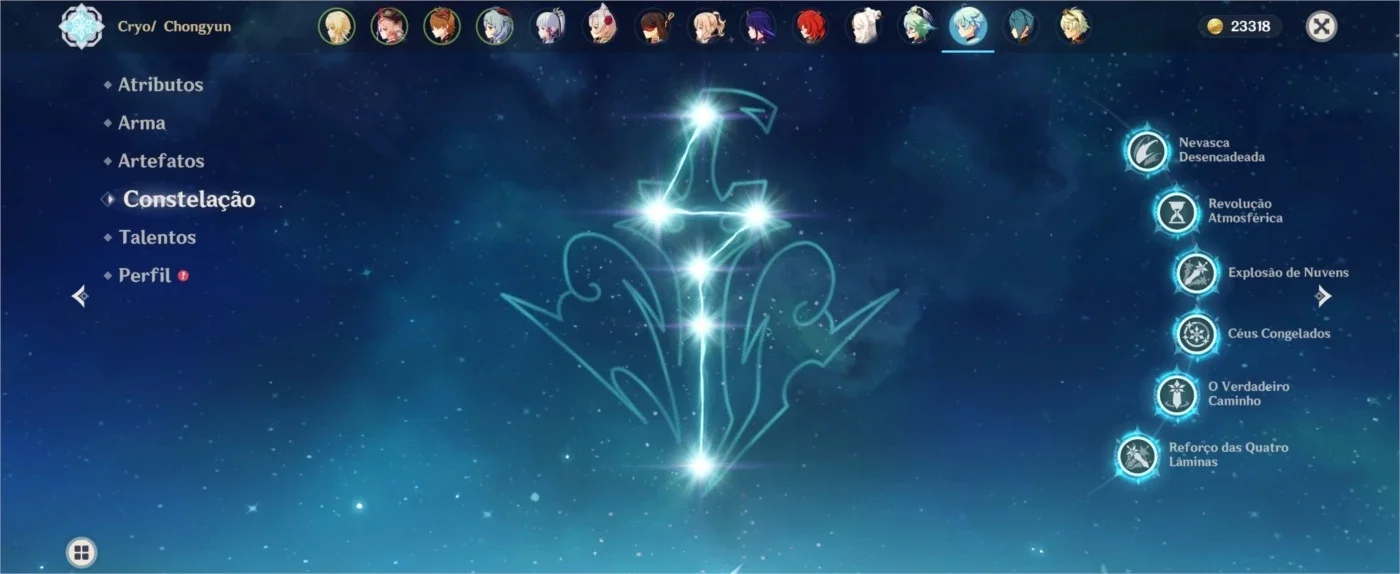Select Ganyu's blue-haired red-horned portrait
This screenshot has height=574, width=1400.
point(494,26)
